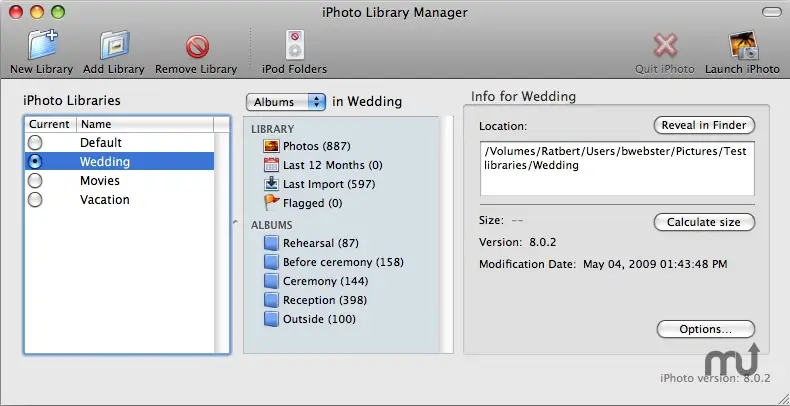Set Movies as the current library
This screenshot has height=406, width=790.
35,180
